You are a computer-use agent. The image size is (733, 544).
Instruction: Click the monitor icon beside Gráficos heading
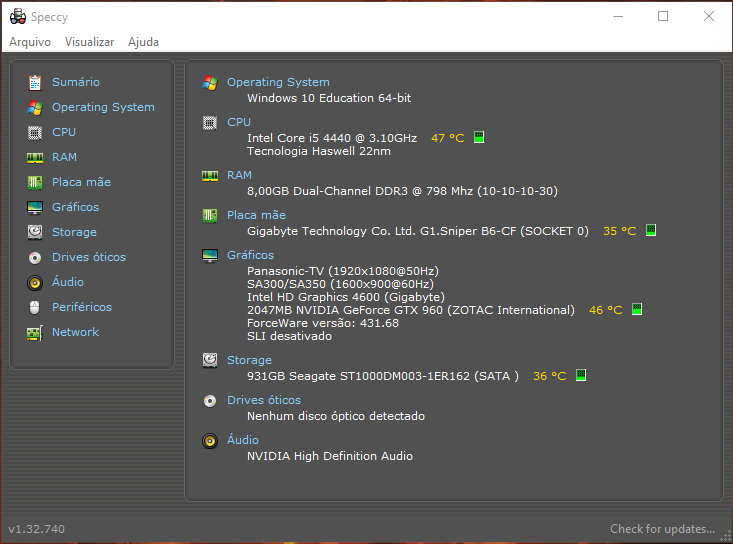[x=210, y=256]
